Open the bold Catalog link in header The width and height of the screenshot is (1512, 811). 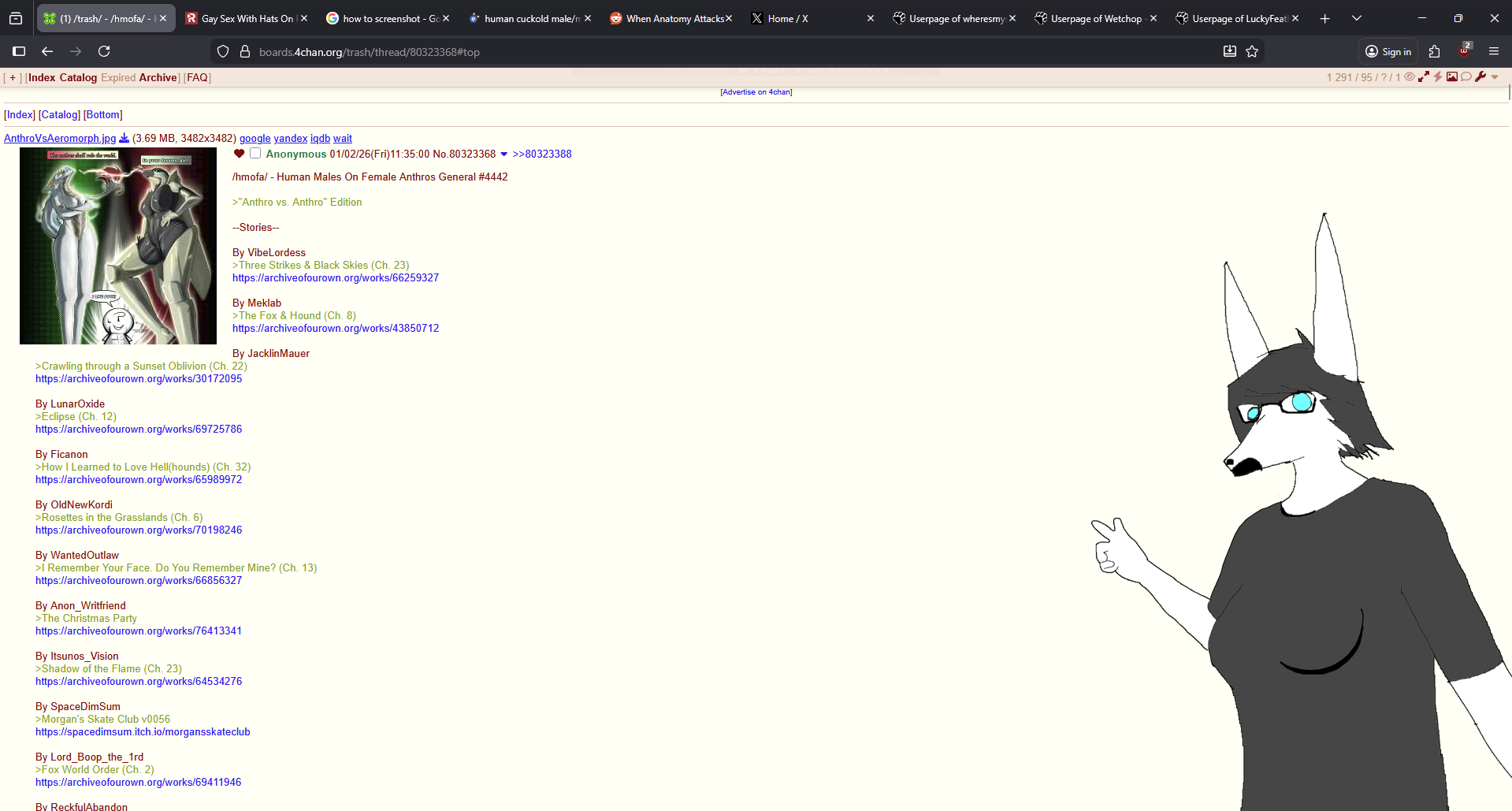78,77
